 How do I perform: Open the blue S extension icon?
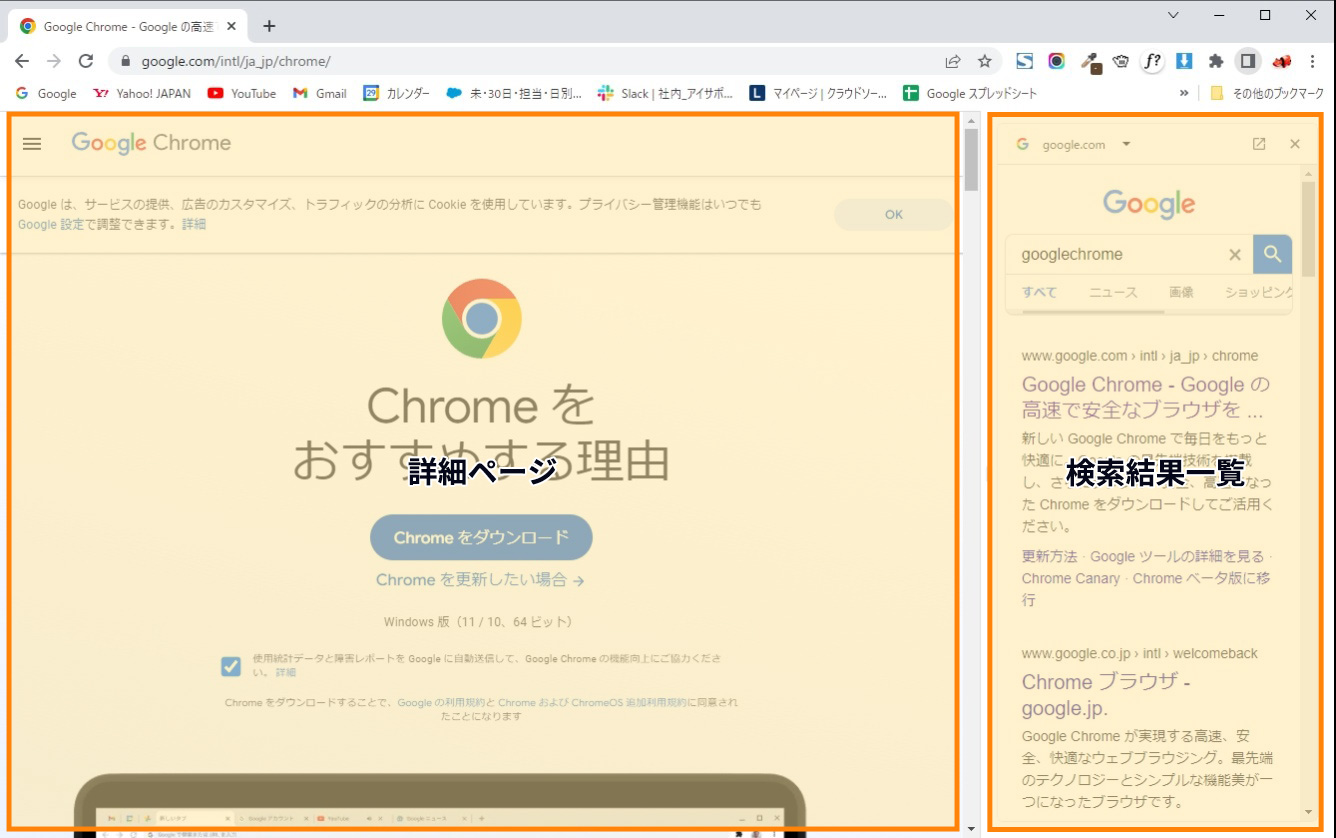pos(1024,61)
